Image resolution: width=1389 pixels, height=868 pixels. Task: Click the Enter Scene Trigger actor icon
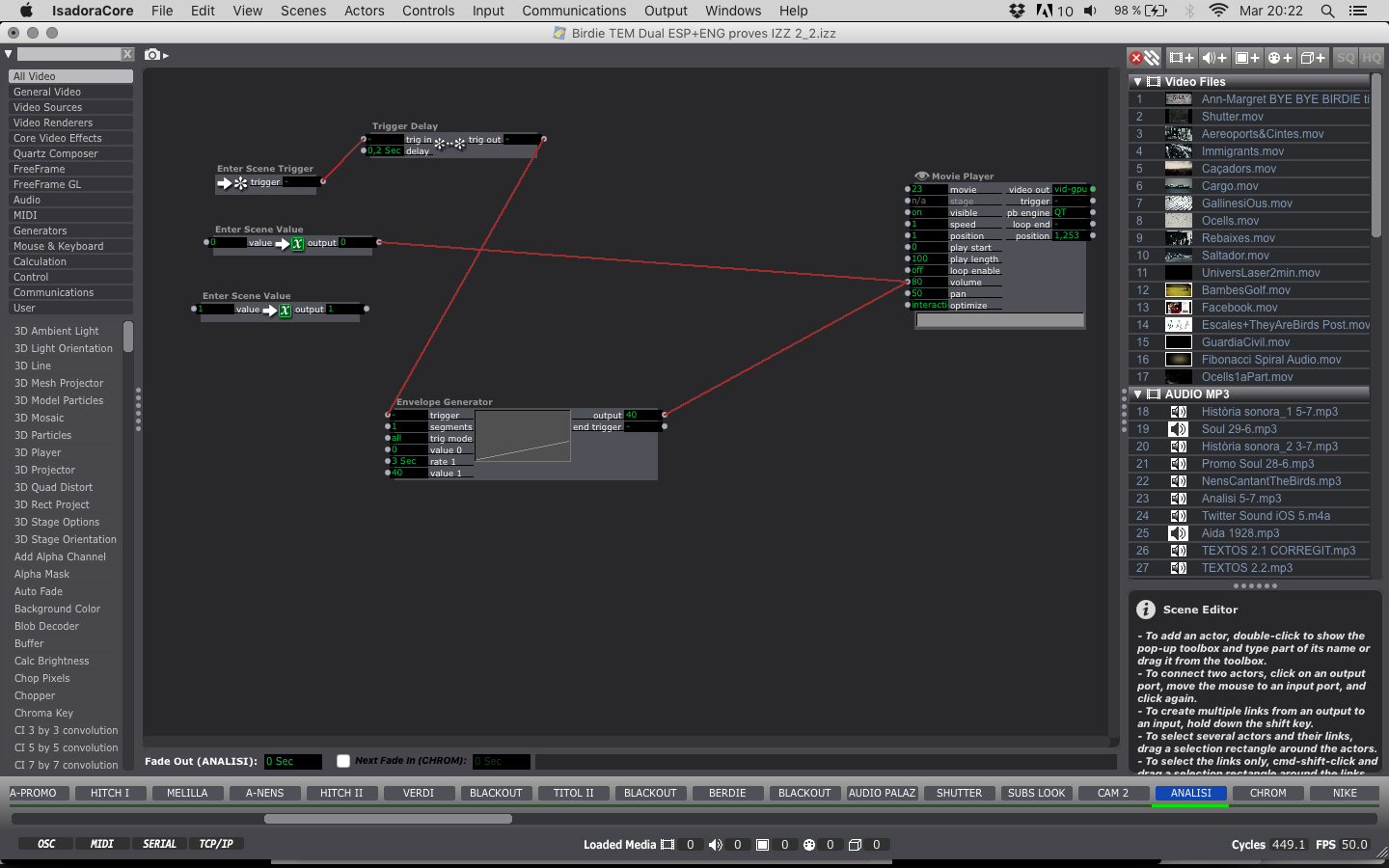[x=232, y=182]
